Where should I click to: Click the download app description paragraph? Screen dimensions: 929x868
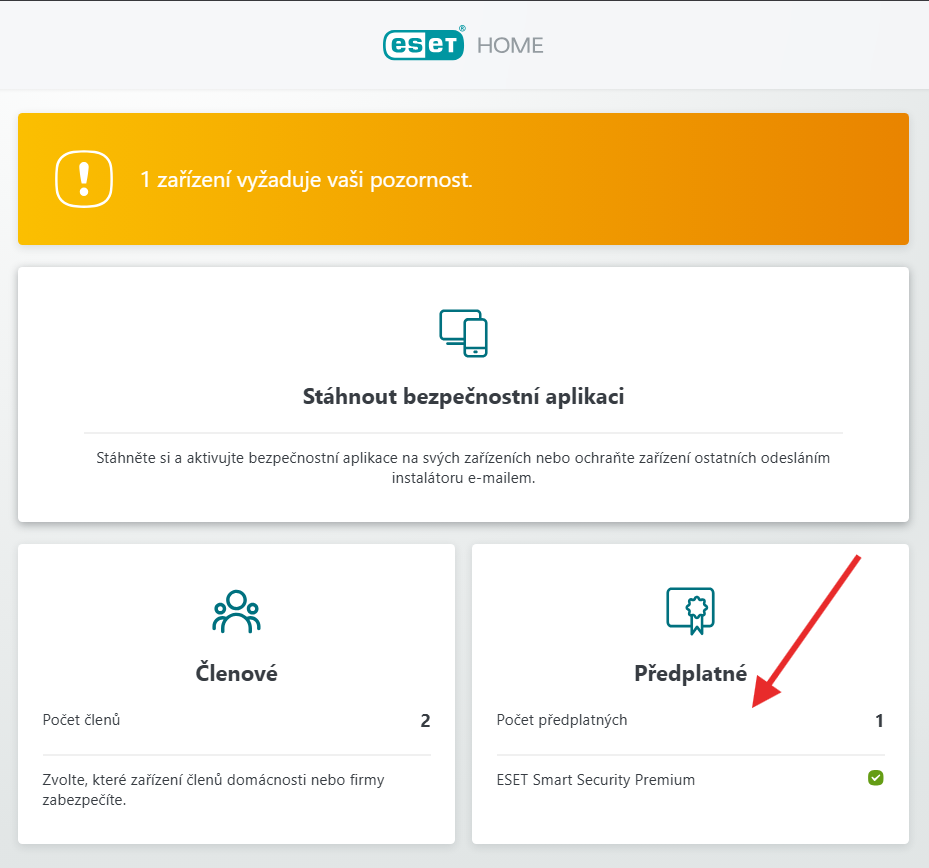coord(463,468)
